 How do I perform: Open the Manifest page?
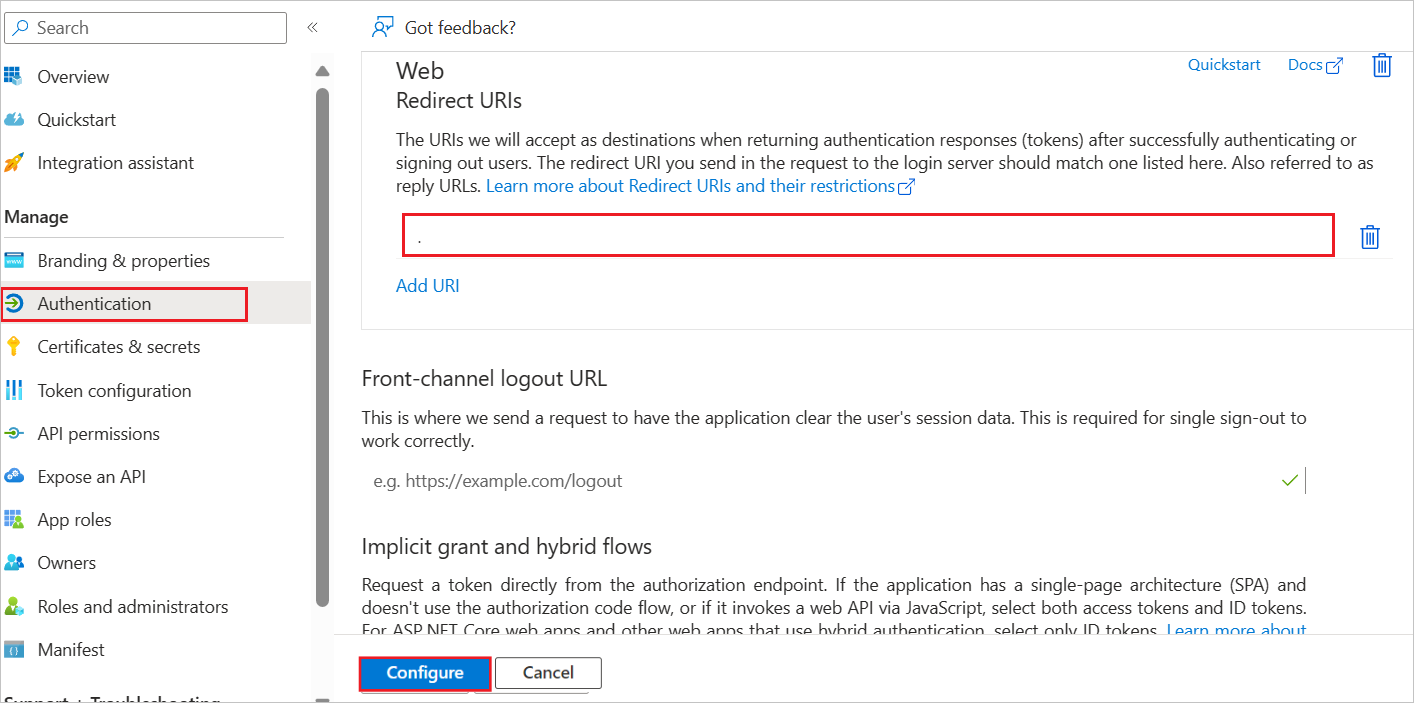tap(71, 649)
